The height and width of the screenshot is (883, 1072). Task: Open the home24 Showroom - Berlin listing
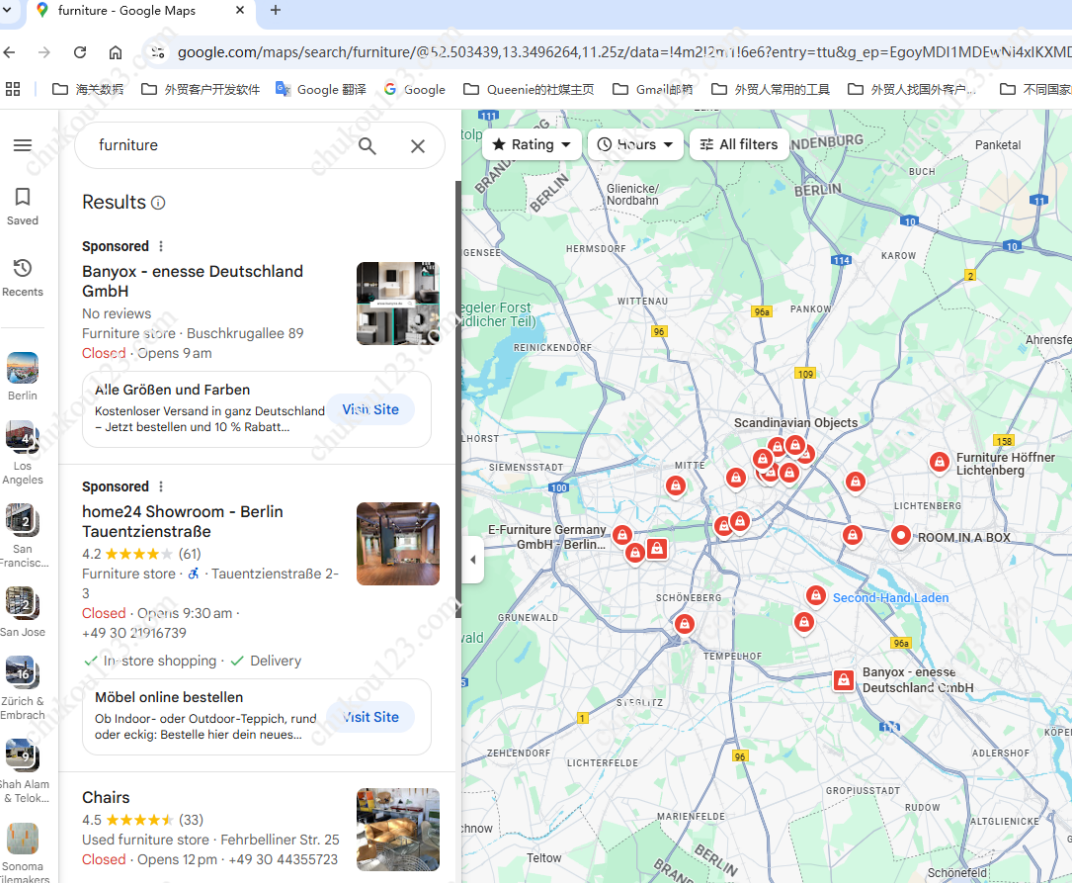click(183, 521)
